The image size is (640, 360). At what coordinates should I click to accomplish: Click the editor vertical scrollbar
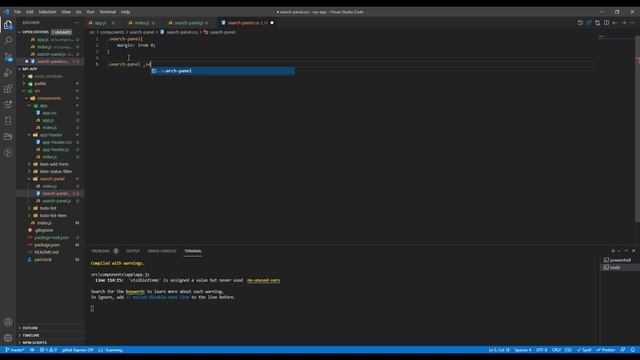click(638, 129)
